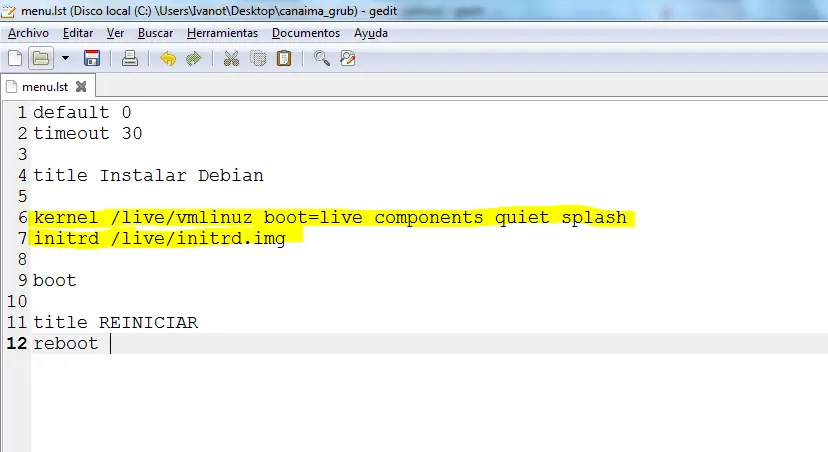Click line number 3 in the gutter

22,154
